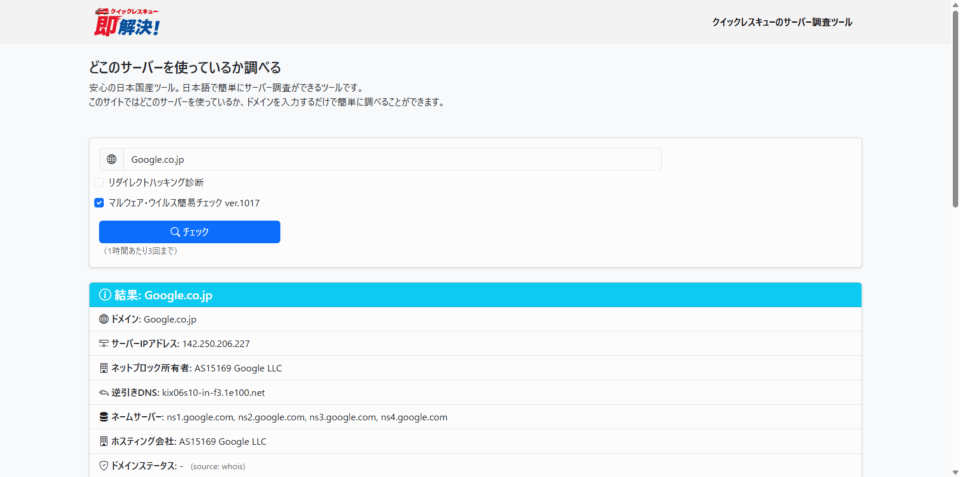The width and height of the screenshot is (960, 477).
Task: Click the (1時間あたり3回まで) note
Action: (x=141, y=251)
